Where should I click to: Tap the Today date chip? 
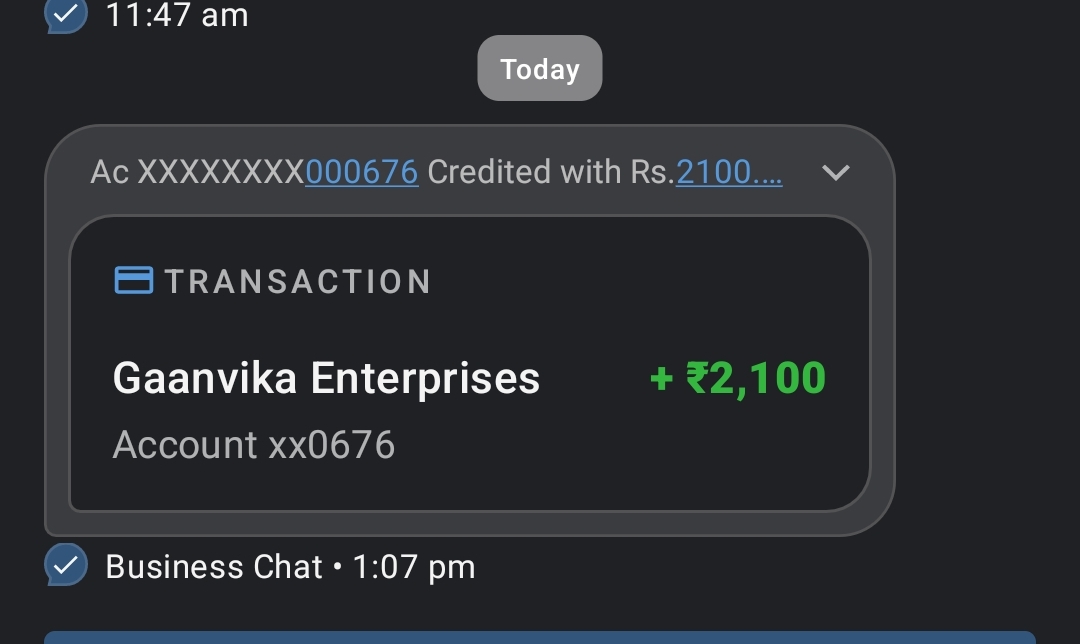540,69
